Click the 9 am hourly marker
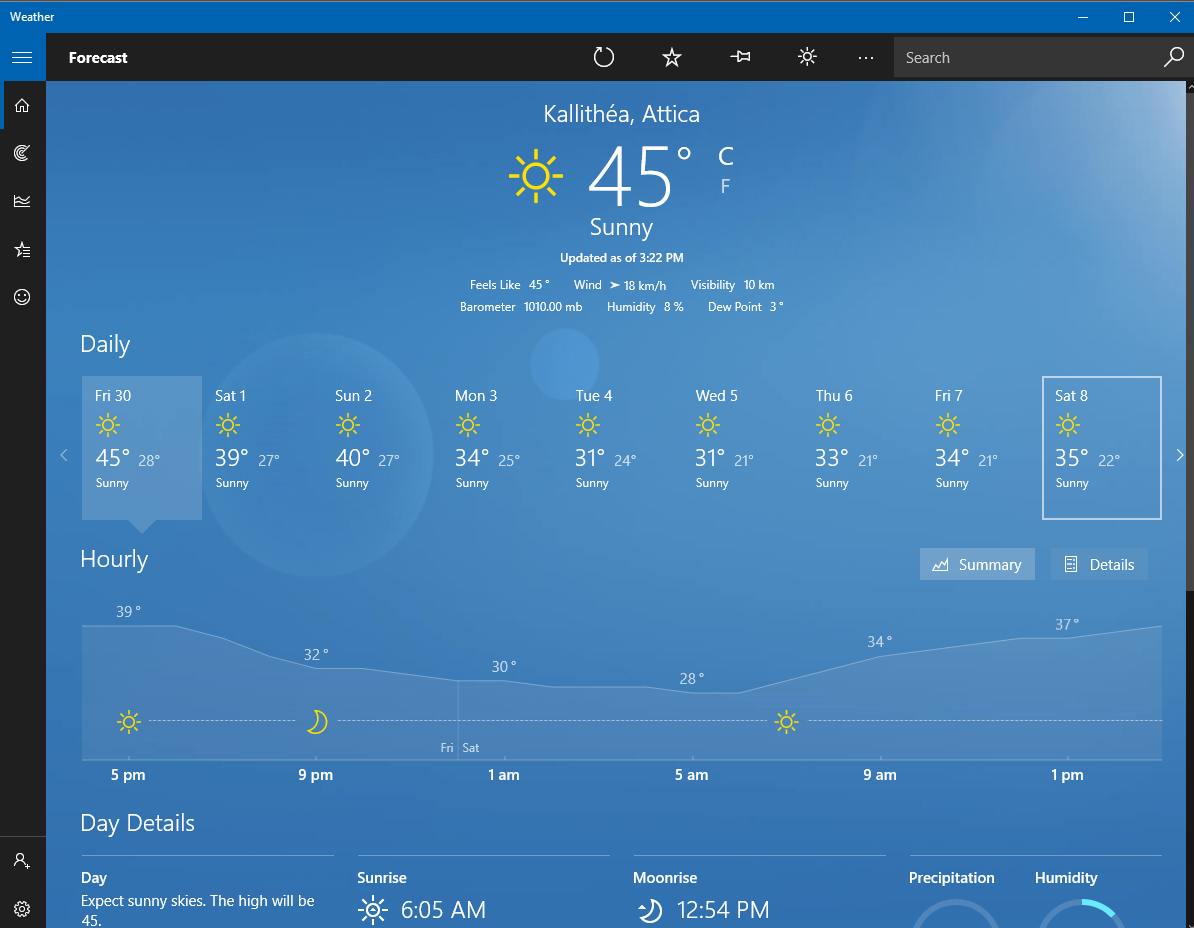Viewport: 1194px width, 928px height. (880, 775)
